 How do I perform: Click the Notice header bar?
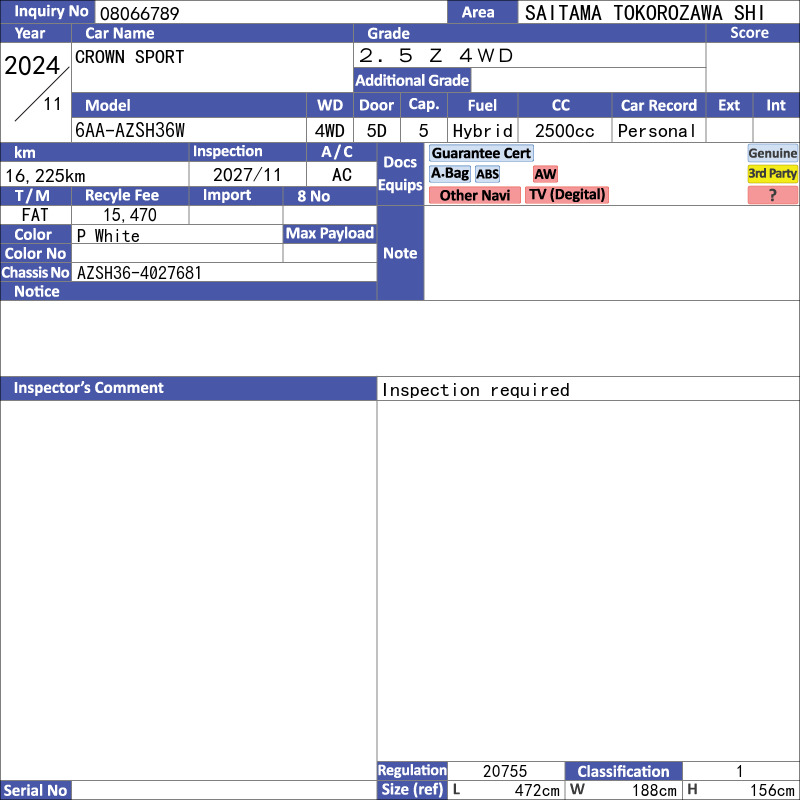188,291
